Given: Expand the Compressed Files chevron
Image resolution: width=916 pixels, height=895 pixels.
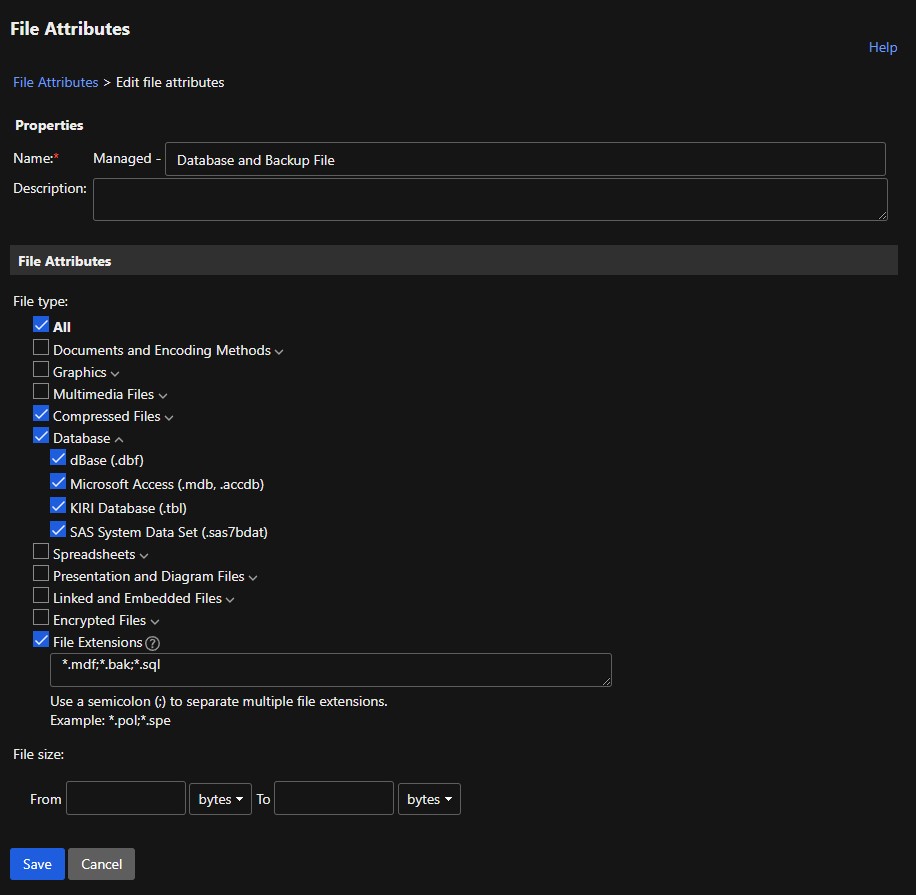Looking at the screenshot, I should coord(169,418).
